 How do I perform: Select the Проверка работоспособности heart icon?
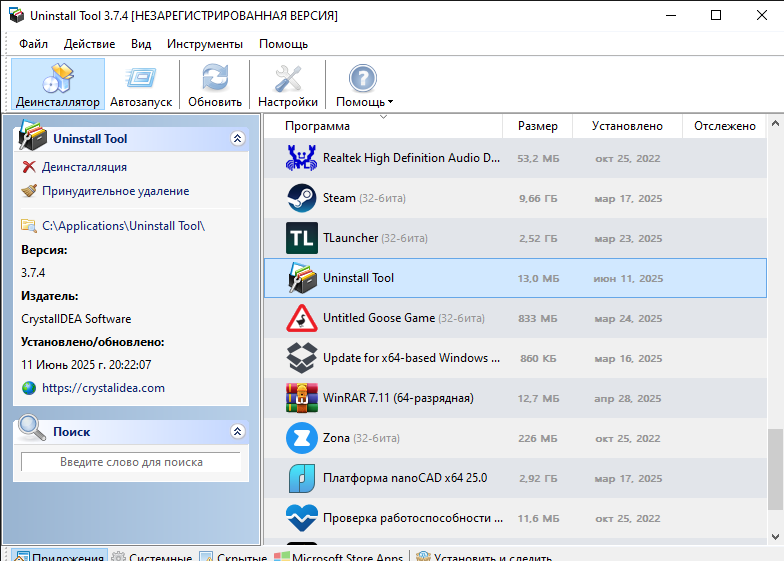coord(302,518)
